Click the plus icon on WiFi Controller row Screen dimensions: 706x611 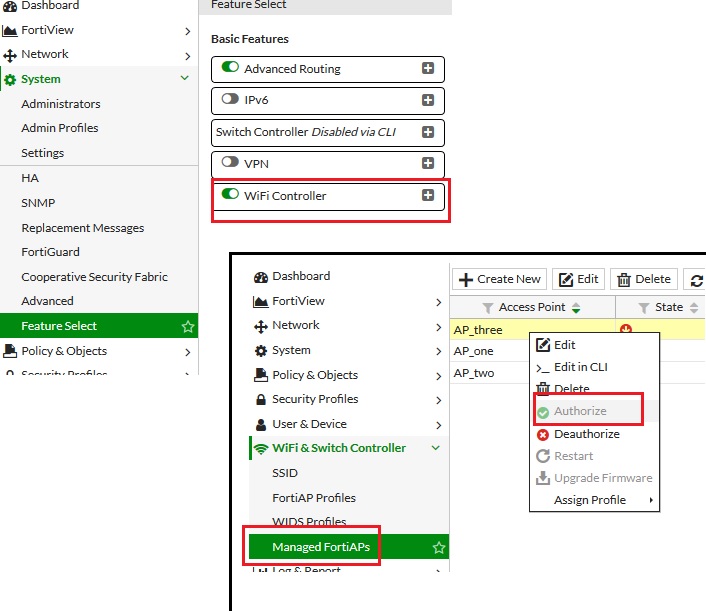[x=428, y=195]
